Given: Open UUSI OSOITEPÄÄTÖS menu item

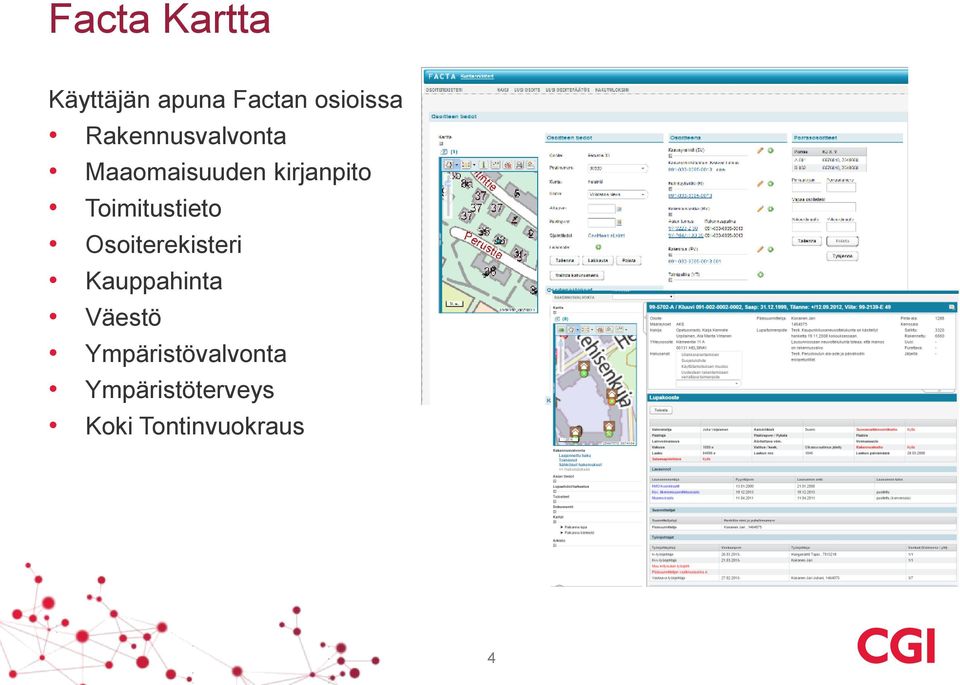Looking at the screenshot, I should (568, 90).
